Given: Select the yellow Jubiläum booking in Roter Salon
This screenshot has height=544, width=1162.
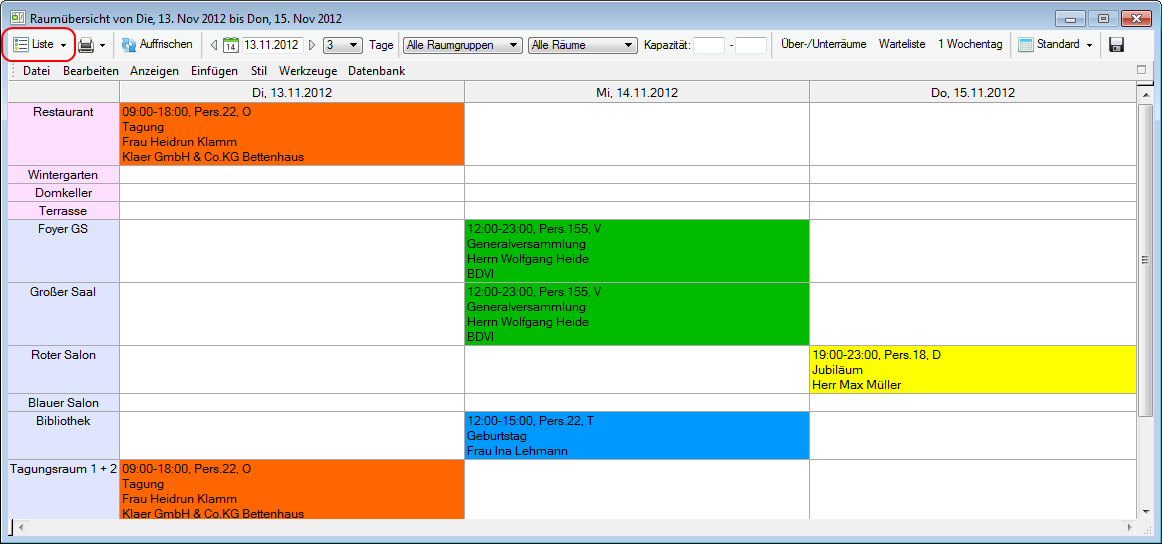Looking at the screenshot, I should point(972,369).
